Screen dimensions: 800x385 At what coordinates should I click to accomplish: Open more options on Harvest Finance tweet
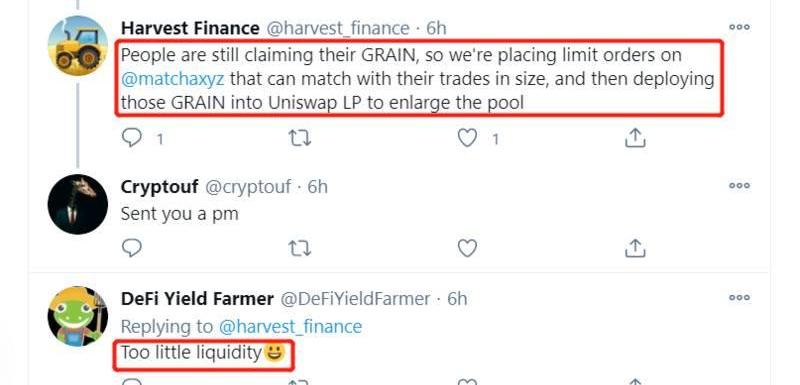739,27
